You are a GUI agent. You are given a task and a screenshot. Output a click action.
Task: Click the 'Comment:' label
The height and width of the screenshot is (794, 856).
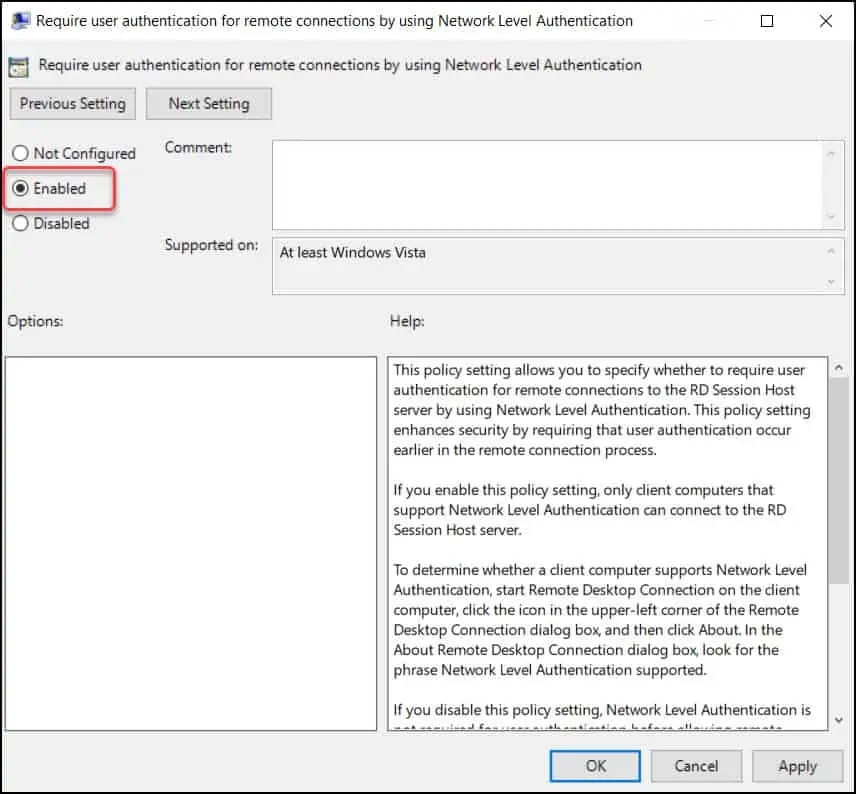tap(198, 147)
